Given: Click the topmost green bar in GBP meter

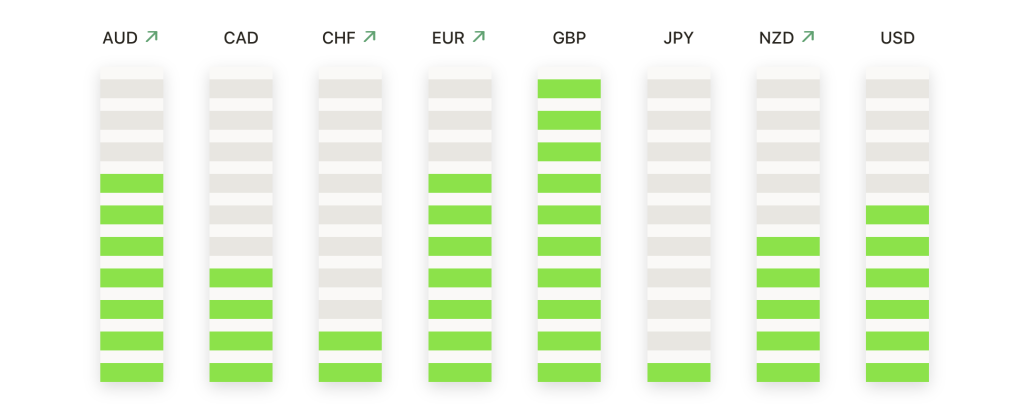Looking at the screenshot, I should (x=569, y=89).
